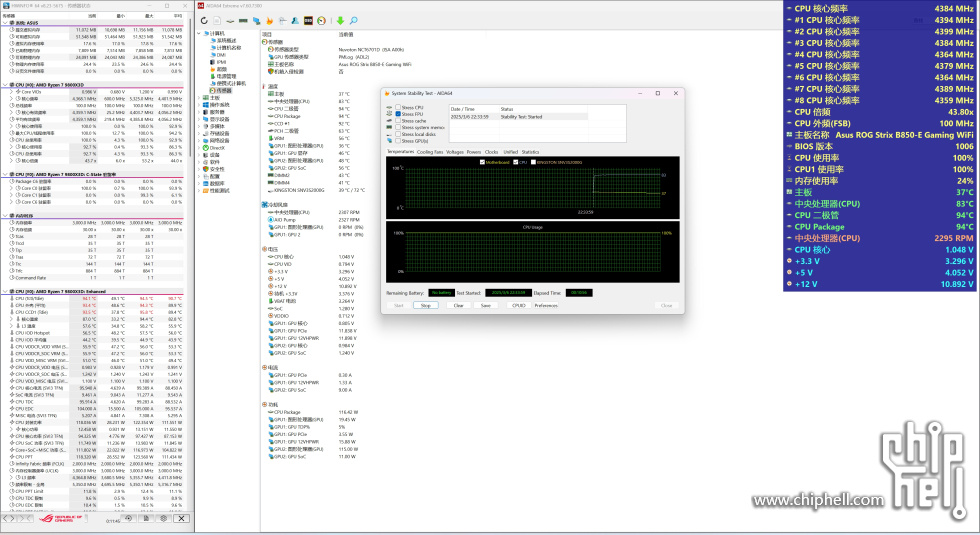Toggle the CPU graph checkbox
This screenshot has width=980, height=535.
tap(516, 162)
